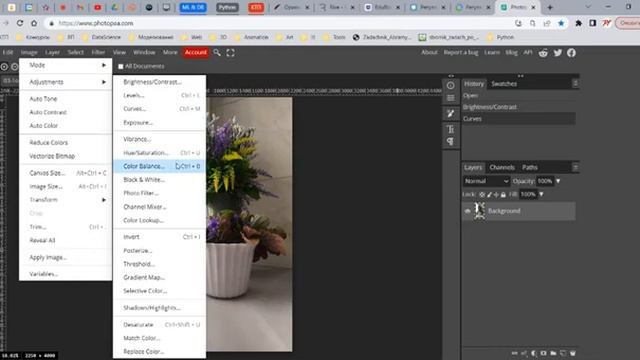
Task: Open the Character panel icon
Action: click(451, 129)
